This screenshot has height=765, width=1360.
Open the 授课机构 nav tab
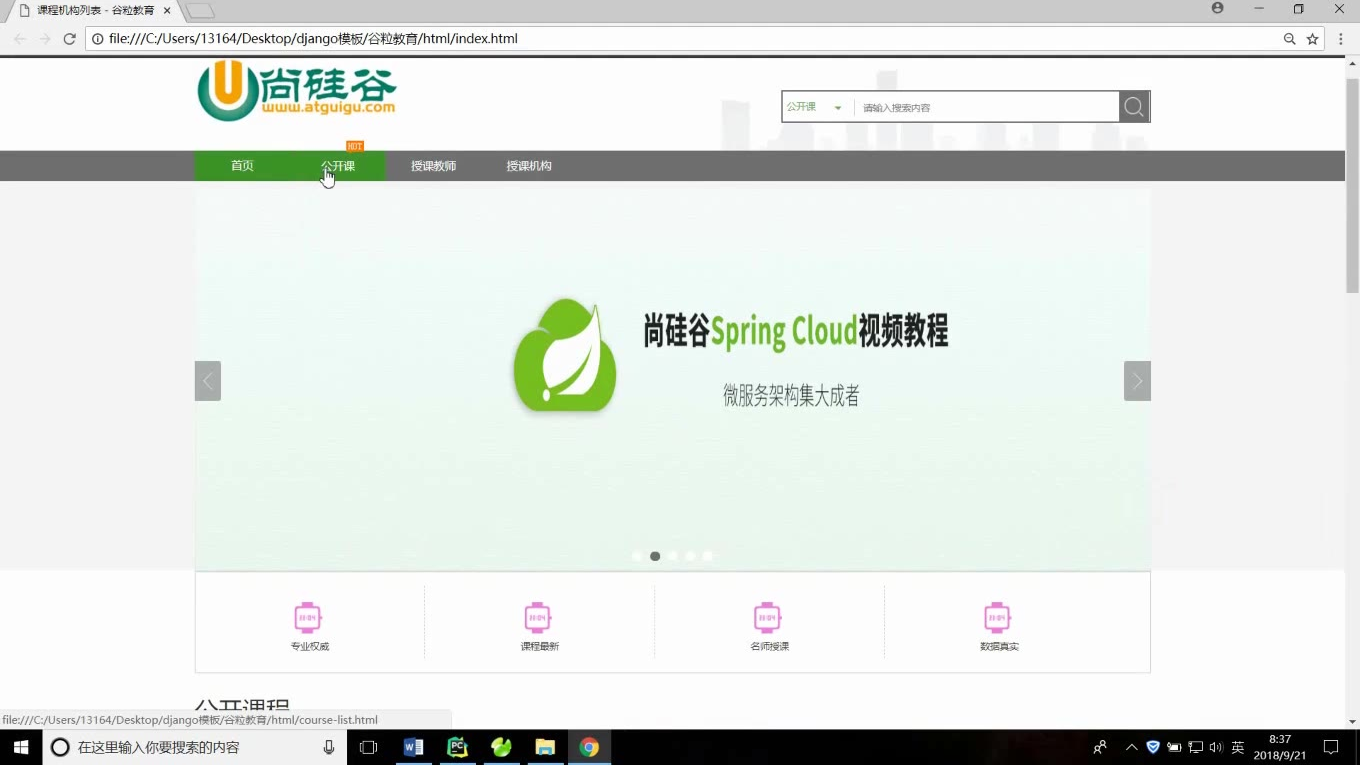(x=529, y=166)
